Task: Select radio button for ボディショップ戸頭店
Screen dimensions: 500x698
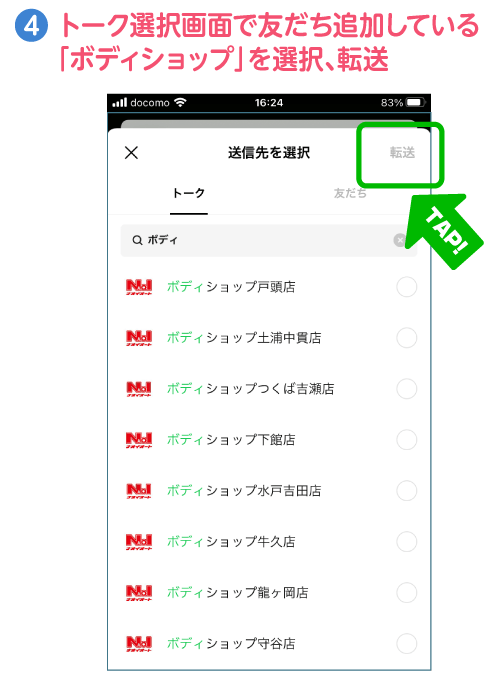Action: (x=407, y=287)
